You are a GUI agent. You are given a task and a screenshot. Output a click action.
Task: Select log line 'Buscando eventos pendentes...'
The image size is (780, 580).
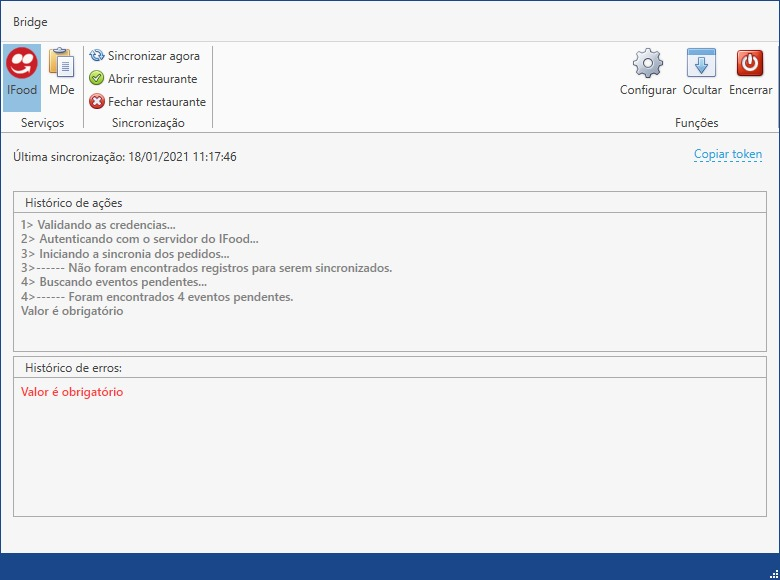coord(114,282)
